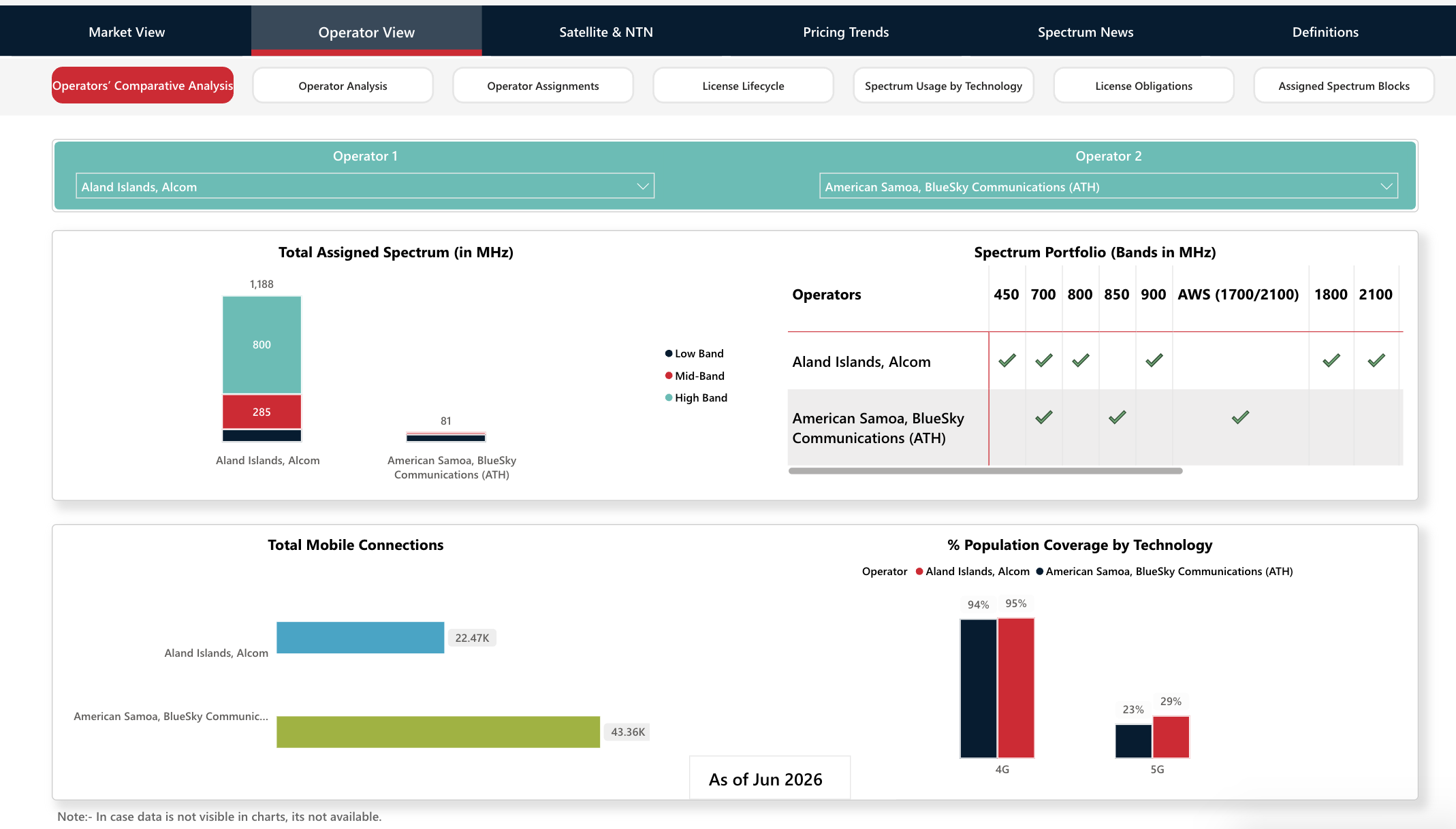1456x829 pixels.
Task: Click Alcom's 900 band checkmark
Action: pos(1154,361)
